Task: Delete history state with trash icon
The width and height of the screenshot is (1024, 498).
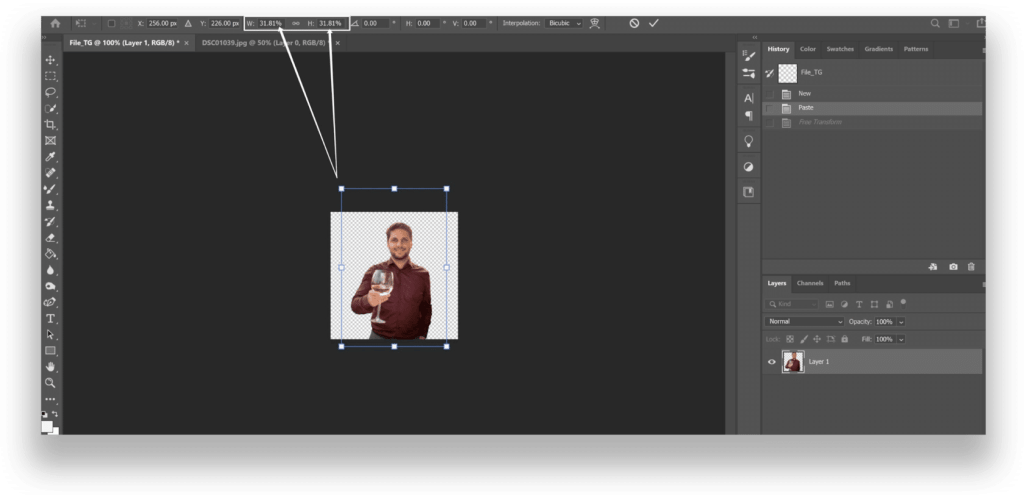Action: coord(971,267)
